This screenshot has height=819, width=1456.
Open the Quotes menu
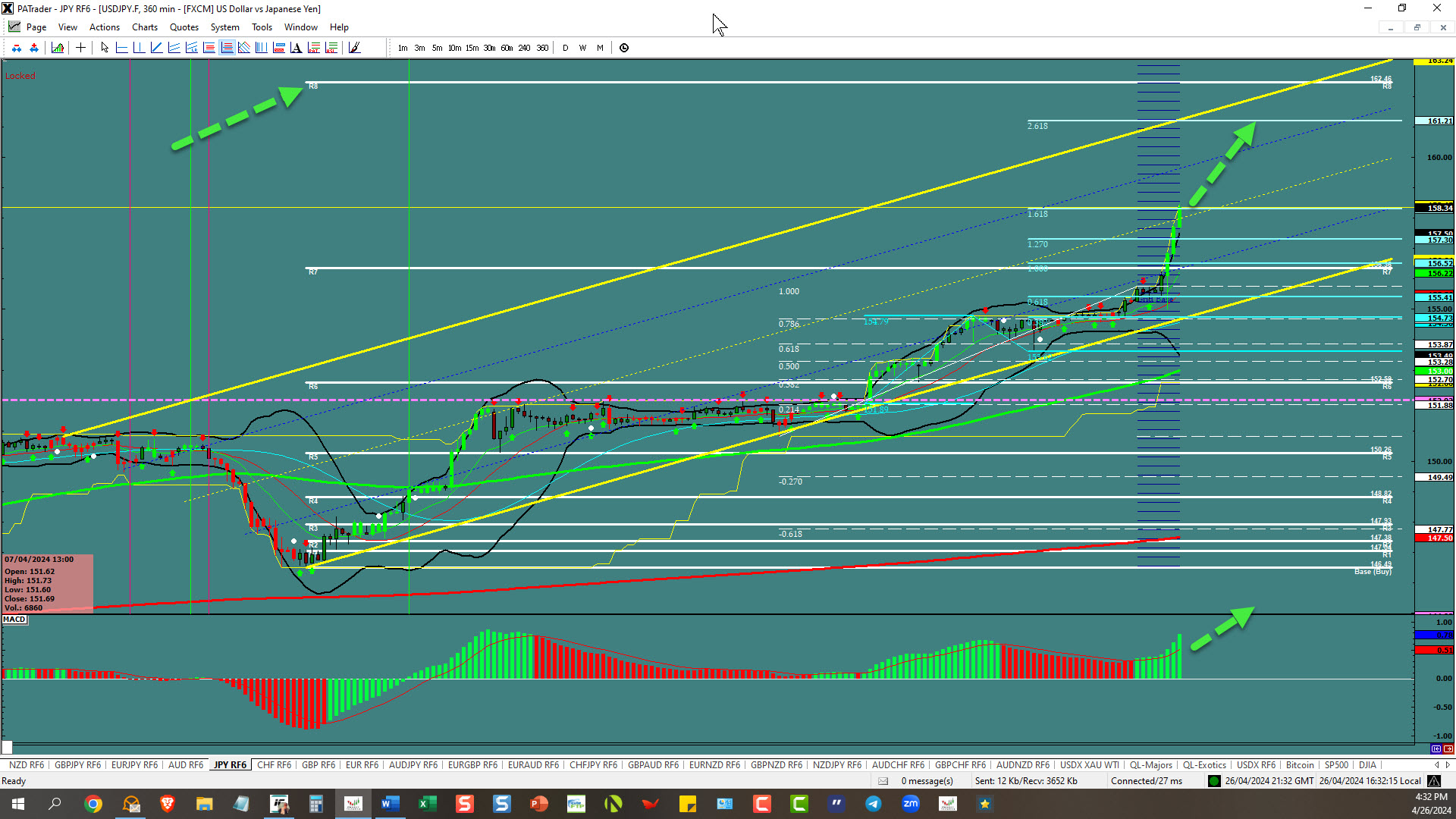(184, 27)
